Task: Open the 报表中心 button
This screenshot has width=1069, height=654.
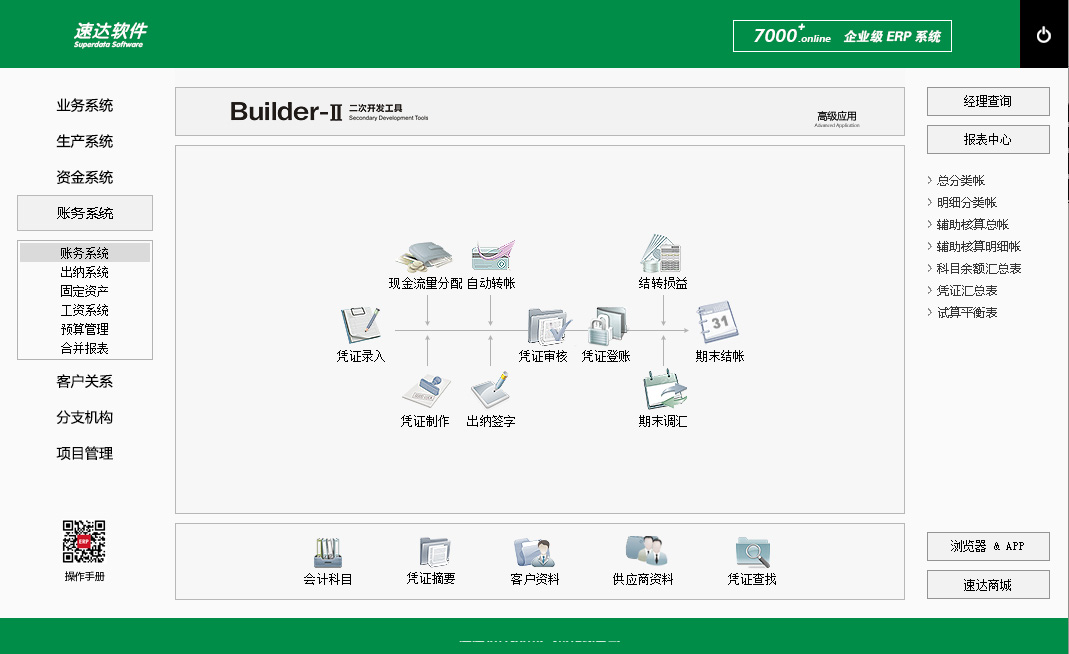Action: [988, 140]
